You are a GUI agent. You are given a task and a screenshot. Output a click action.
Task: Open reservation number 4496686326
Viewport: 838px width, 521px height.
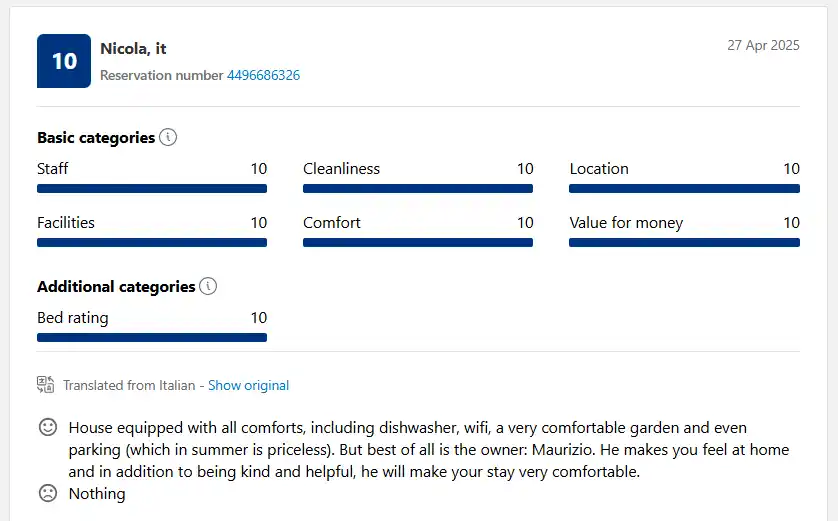(263, 75)
